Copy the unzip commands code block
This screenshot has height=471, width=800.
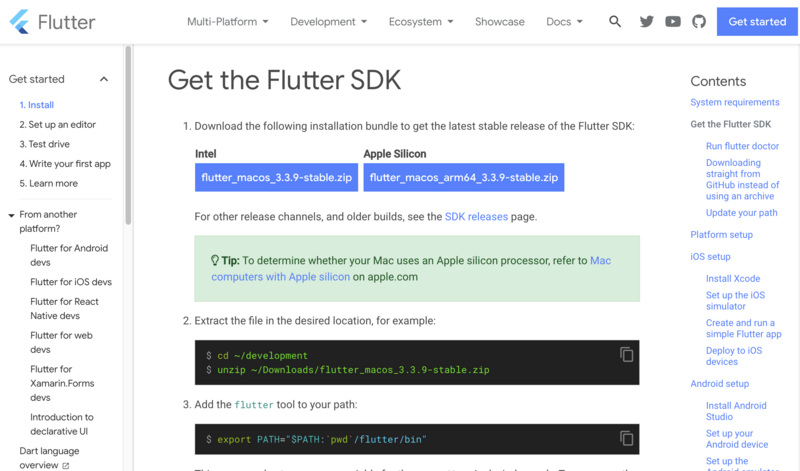627,354
